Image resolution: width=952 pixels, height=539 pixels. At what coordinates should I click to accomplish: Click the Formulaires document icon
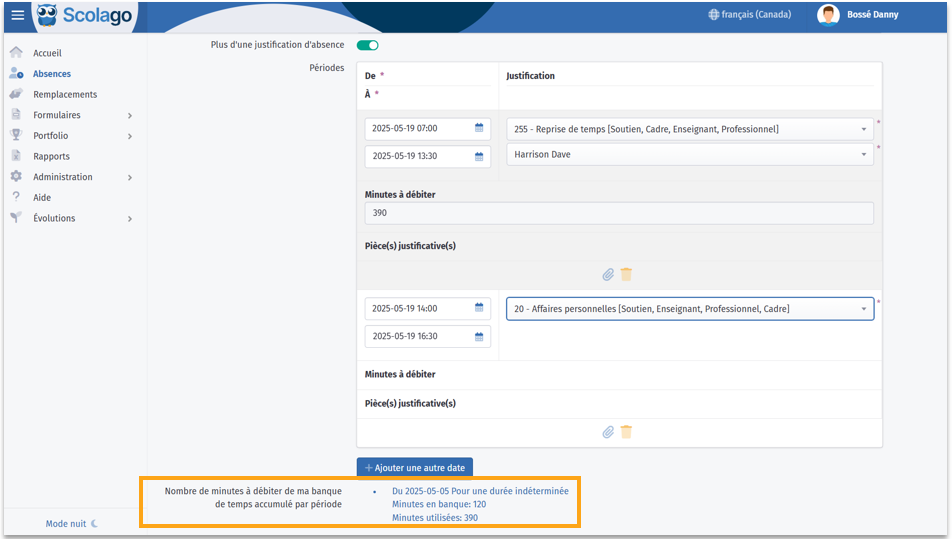click(16, 114)
